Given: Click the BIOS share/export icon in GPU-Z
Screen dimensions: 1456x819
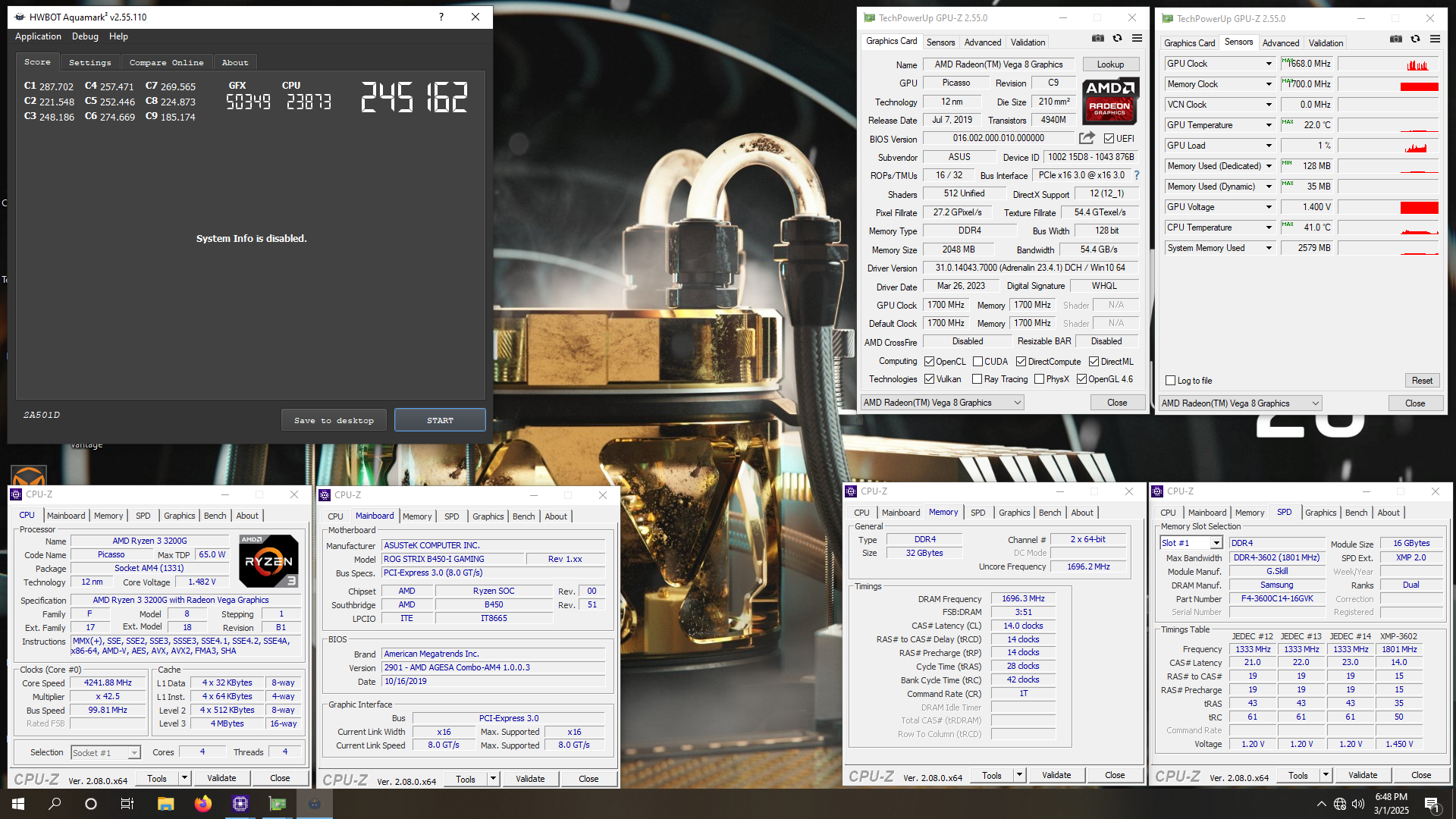Looking at the screenshot, I should (1087, 138).
